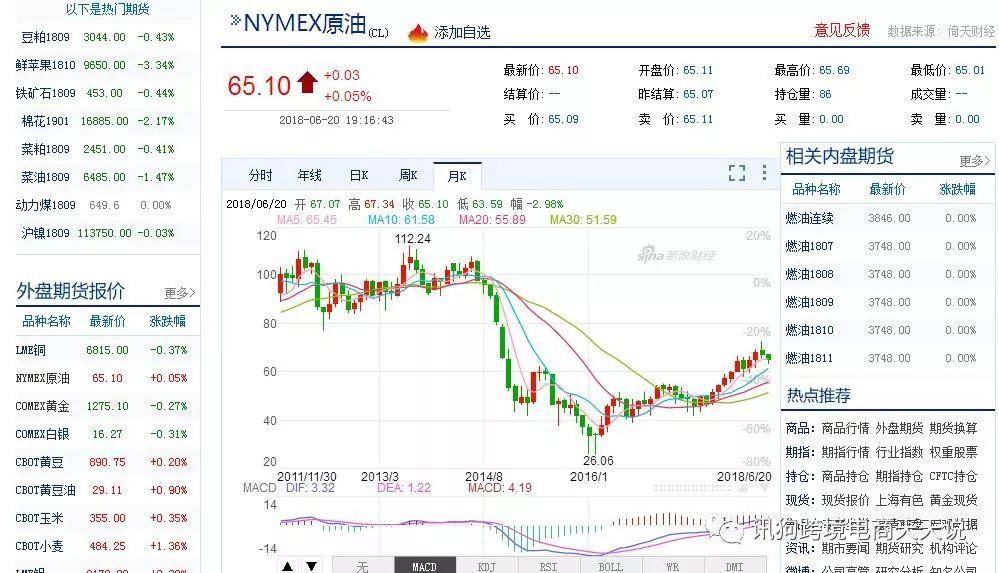Image resolution: width=999 pixels, height=573 pixels.
Task: Open CBOT黄豆 quote
Action: click(39, 463)
